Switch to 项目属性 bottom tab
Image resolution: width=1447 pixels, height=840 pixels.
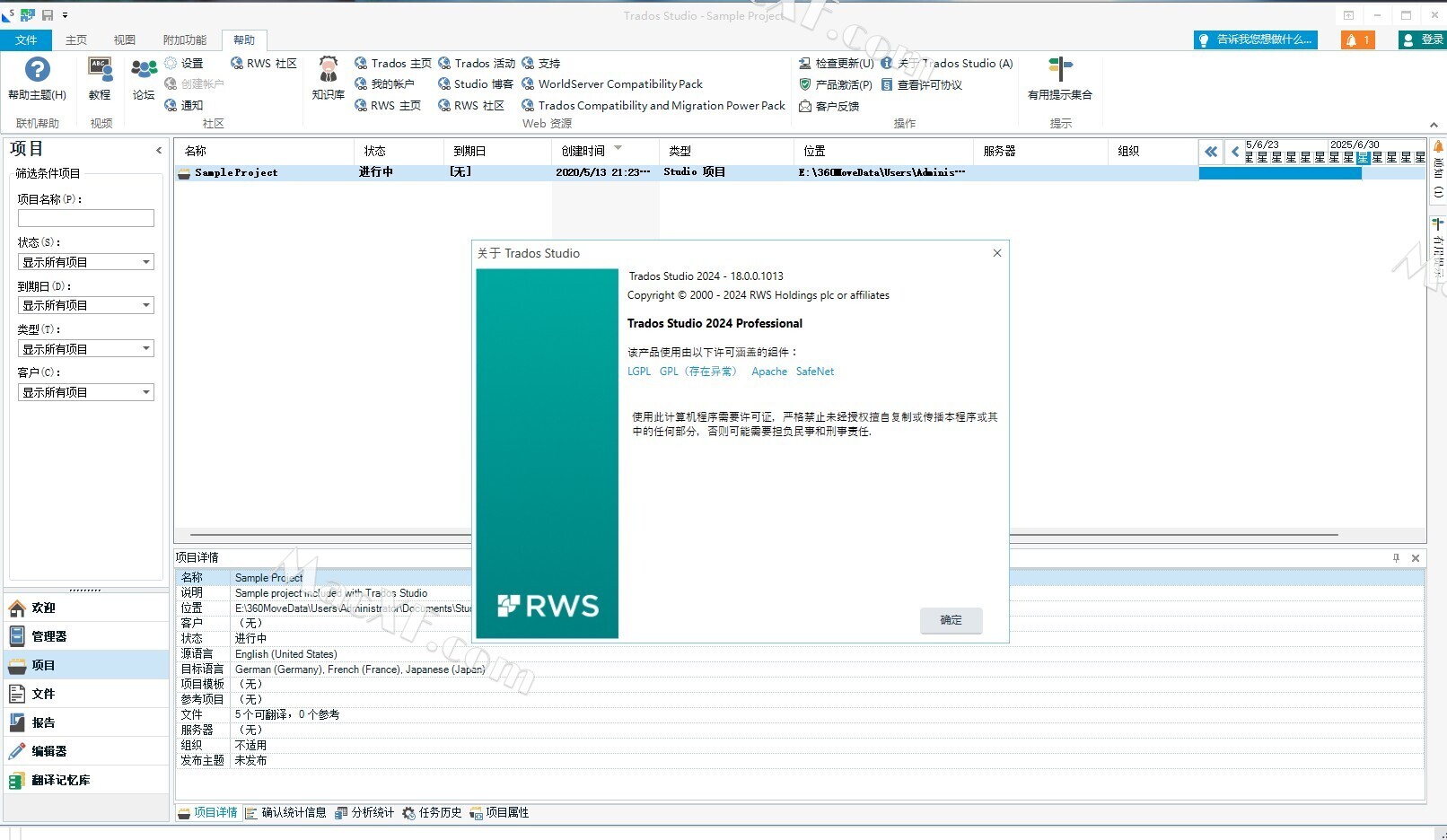[499, 812]
